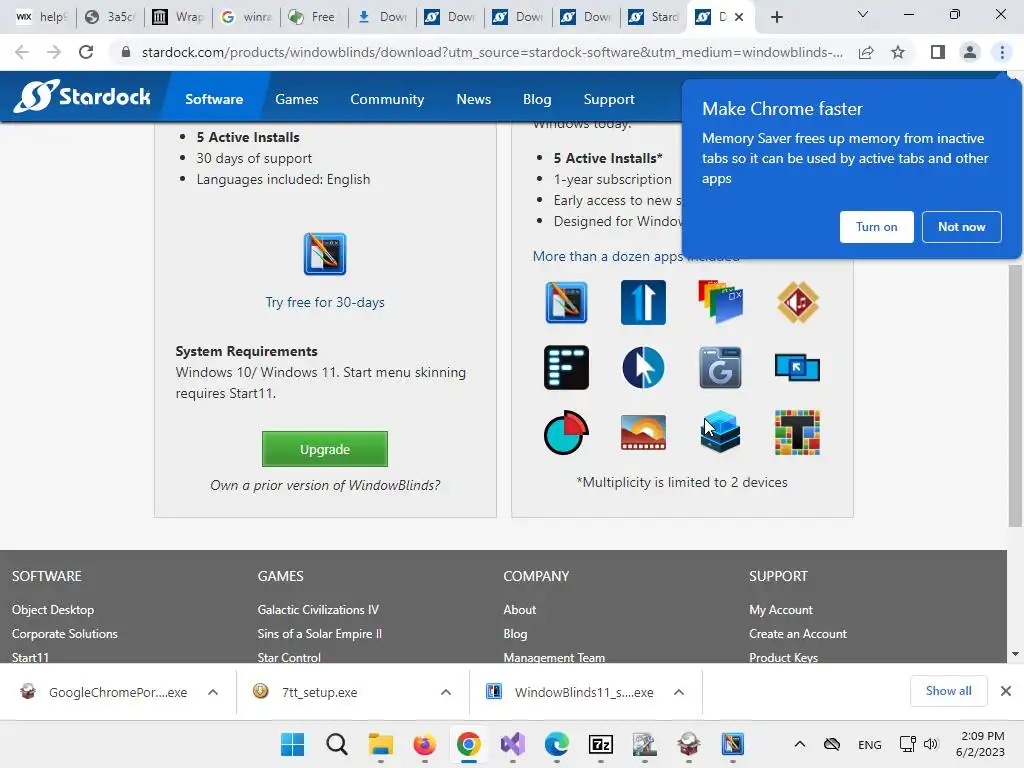Close the downloads bar
Viewport: 1024px width, 768px height.
coord(1006,691)
